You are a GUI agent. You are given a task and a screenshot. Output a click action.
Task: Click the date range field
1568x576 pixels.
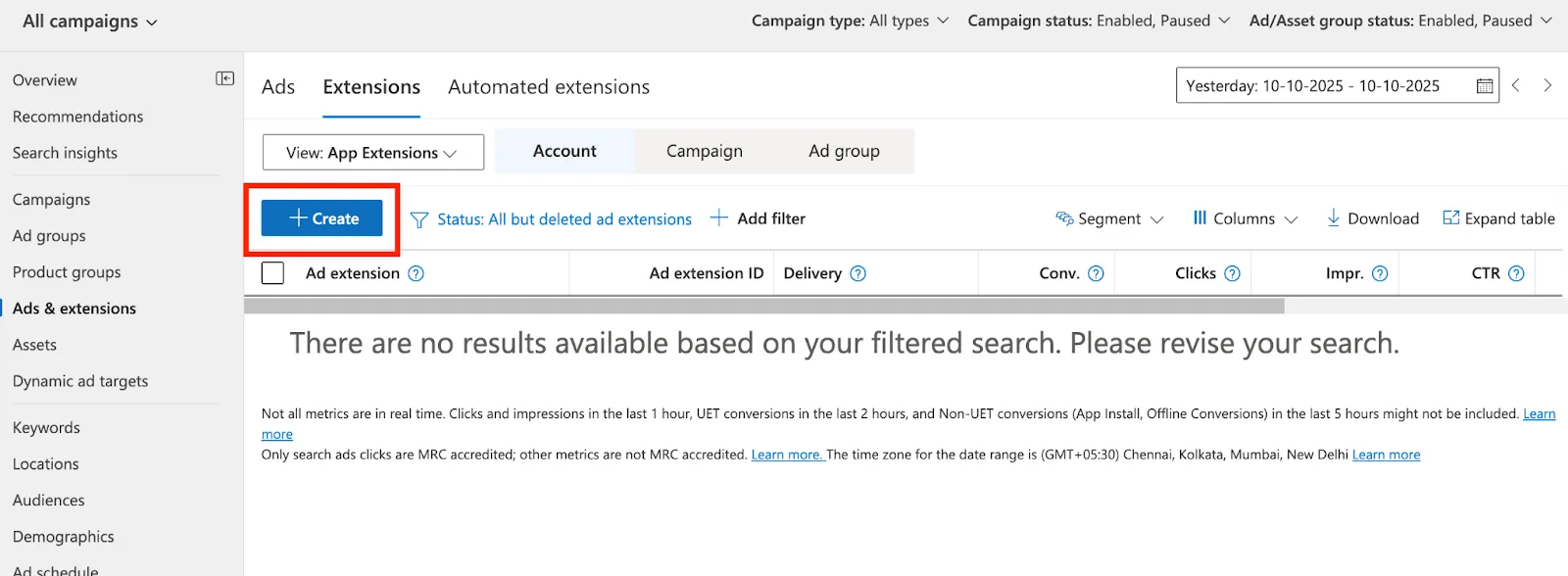click(x=1337, y=85)
